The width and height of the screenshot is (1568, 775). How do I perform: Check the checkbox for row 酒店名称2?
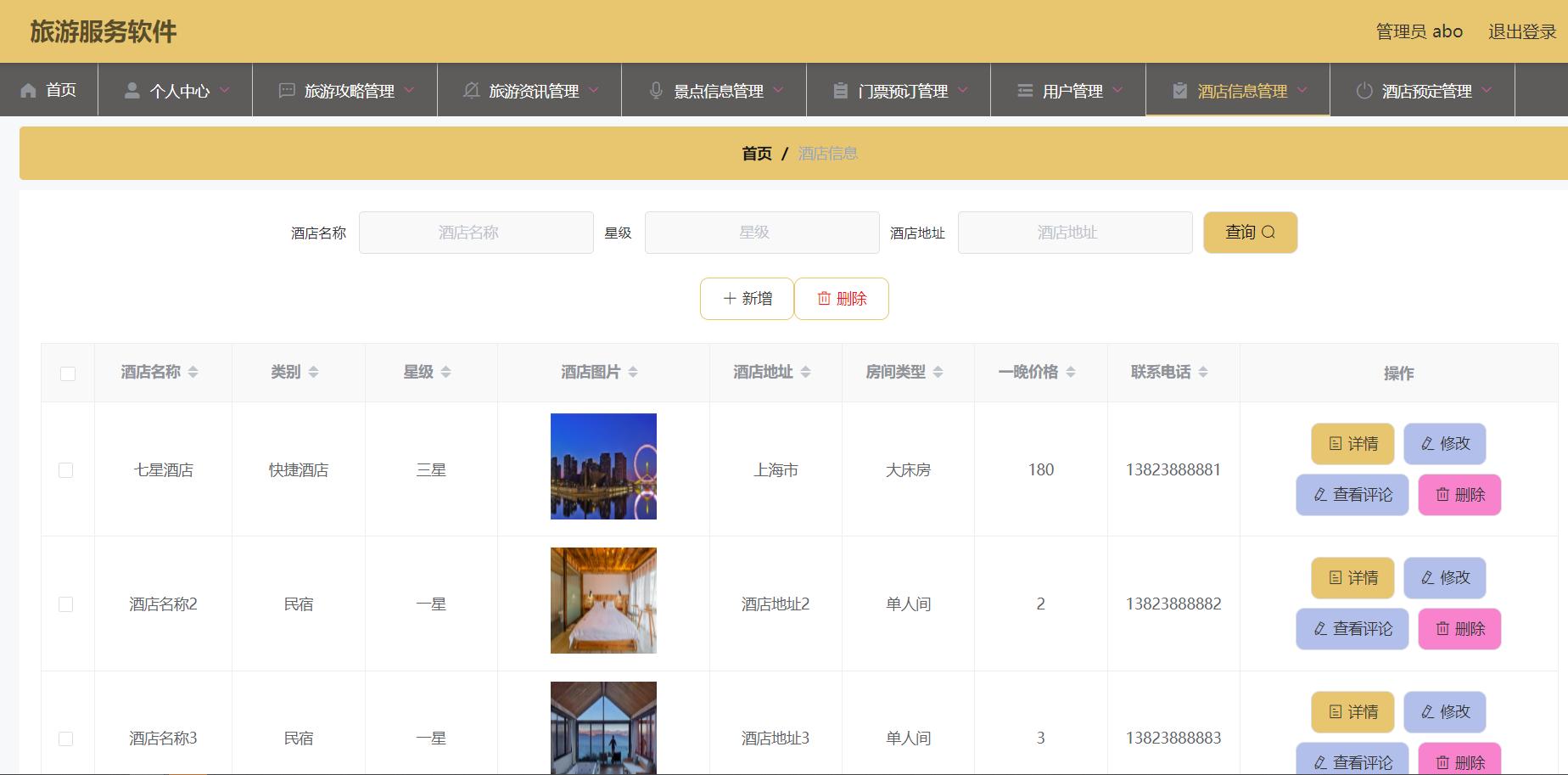(x=67, y=604)
